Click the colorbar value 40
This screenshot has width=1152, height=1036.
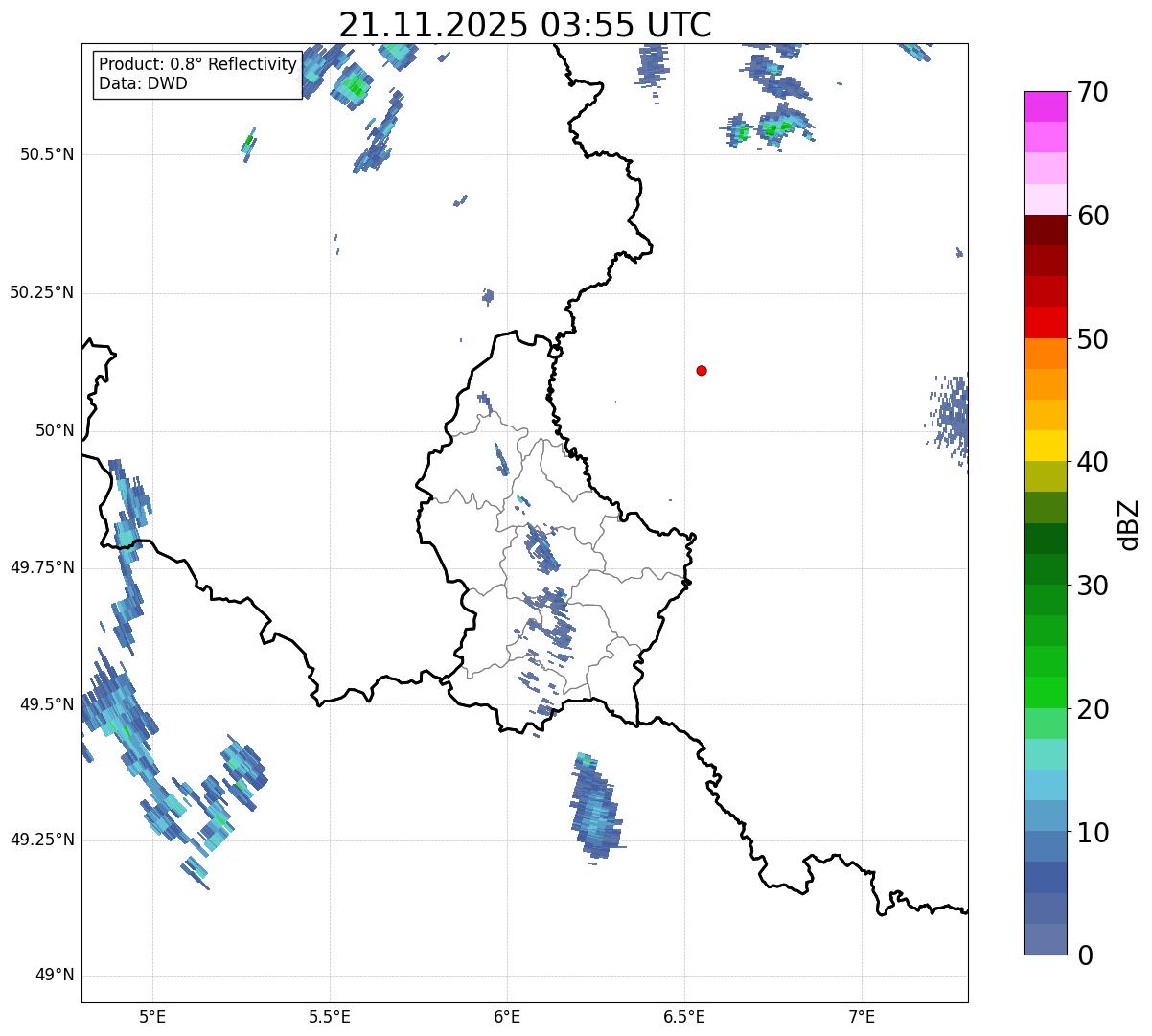[1094, 462]
